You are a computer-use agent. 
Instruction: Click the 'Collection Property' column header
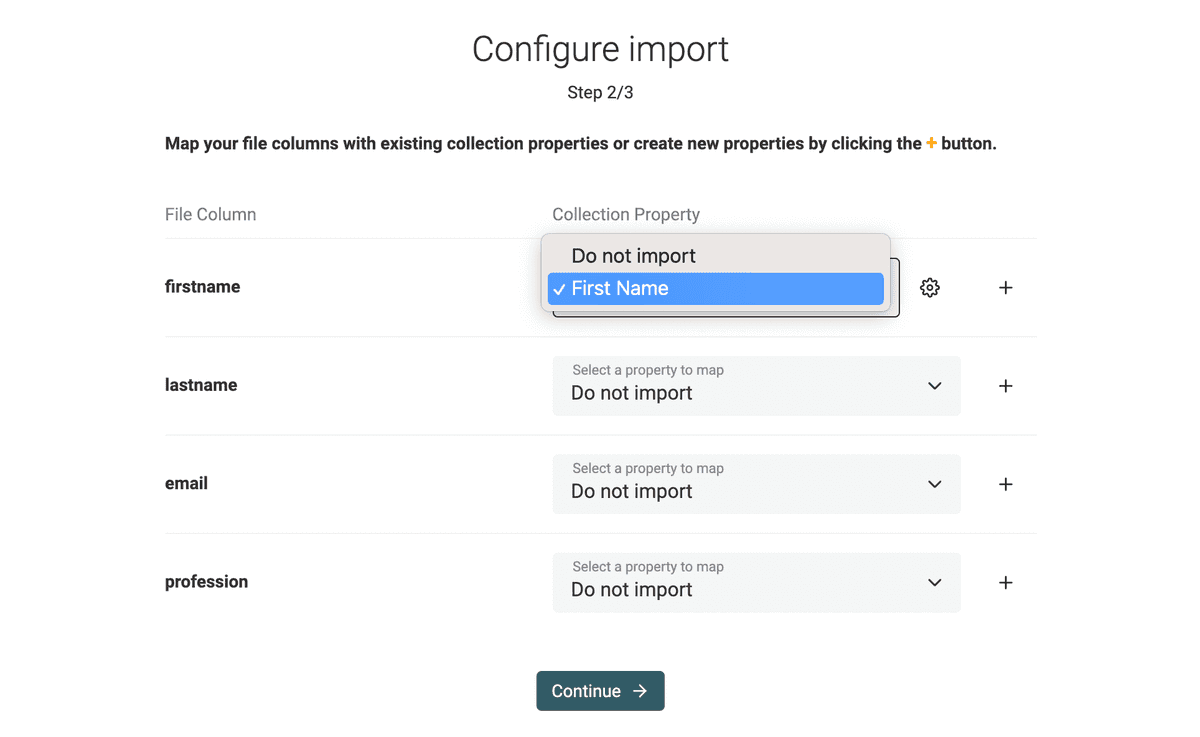tap(626, 214)
